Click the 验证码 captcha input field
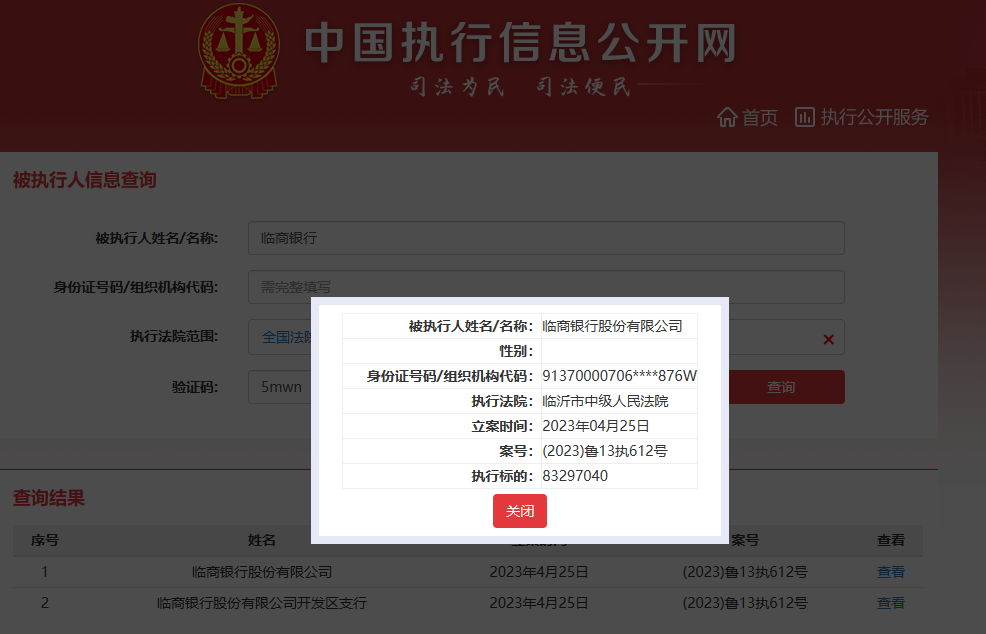Viewport: 986px width, 634px height. pyautogui.click(x=280, y=387)
